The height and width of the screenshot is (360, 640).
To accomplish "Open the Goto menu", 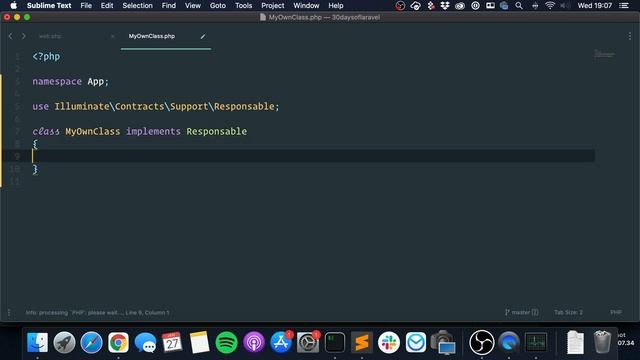I will tap(218, 6).
